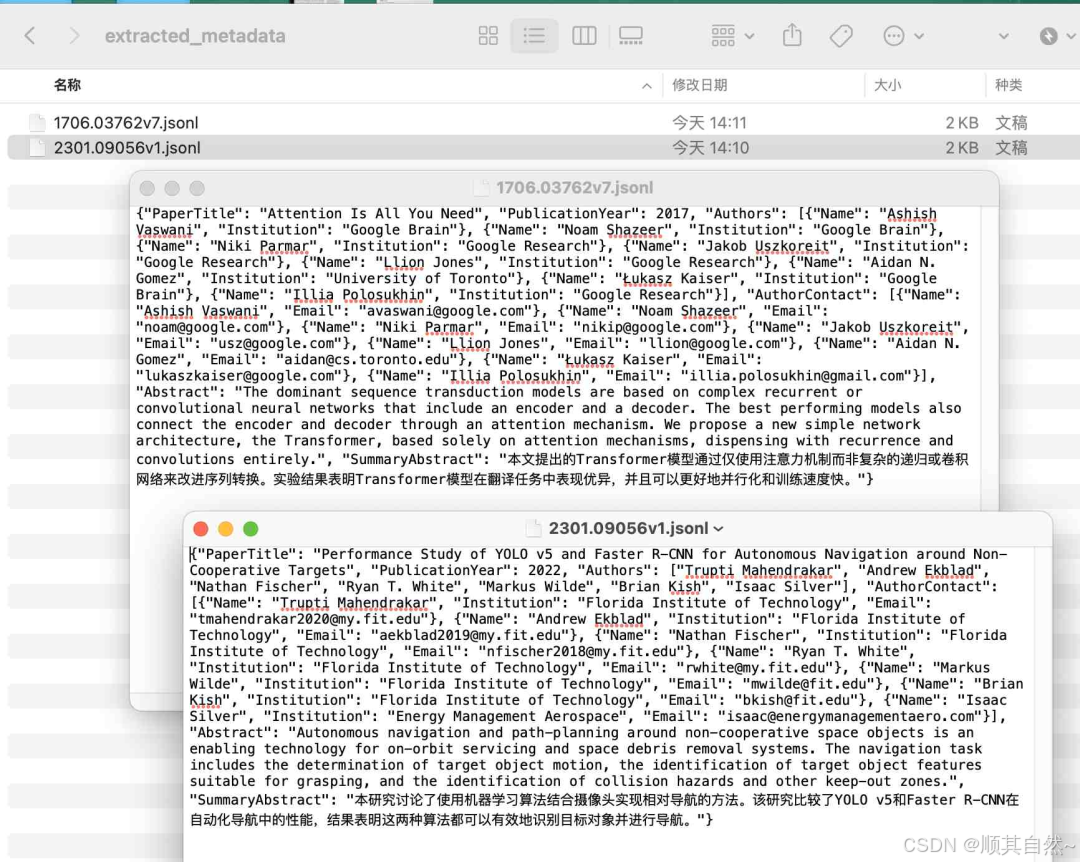Click document proxy icon in 1706.03762v7.jsonl title
1080x862 pixels.
tap(481, 187)
